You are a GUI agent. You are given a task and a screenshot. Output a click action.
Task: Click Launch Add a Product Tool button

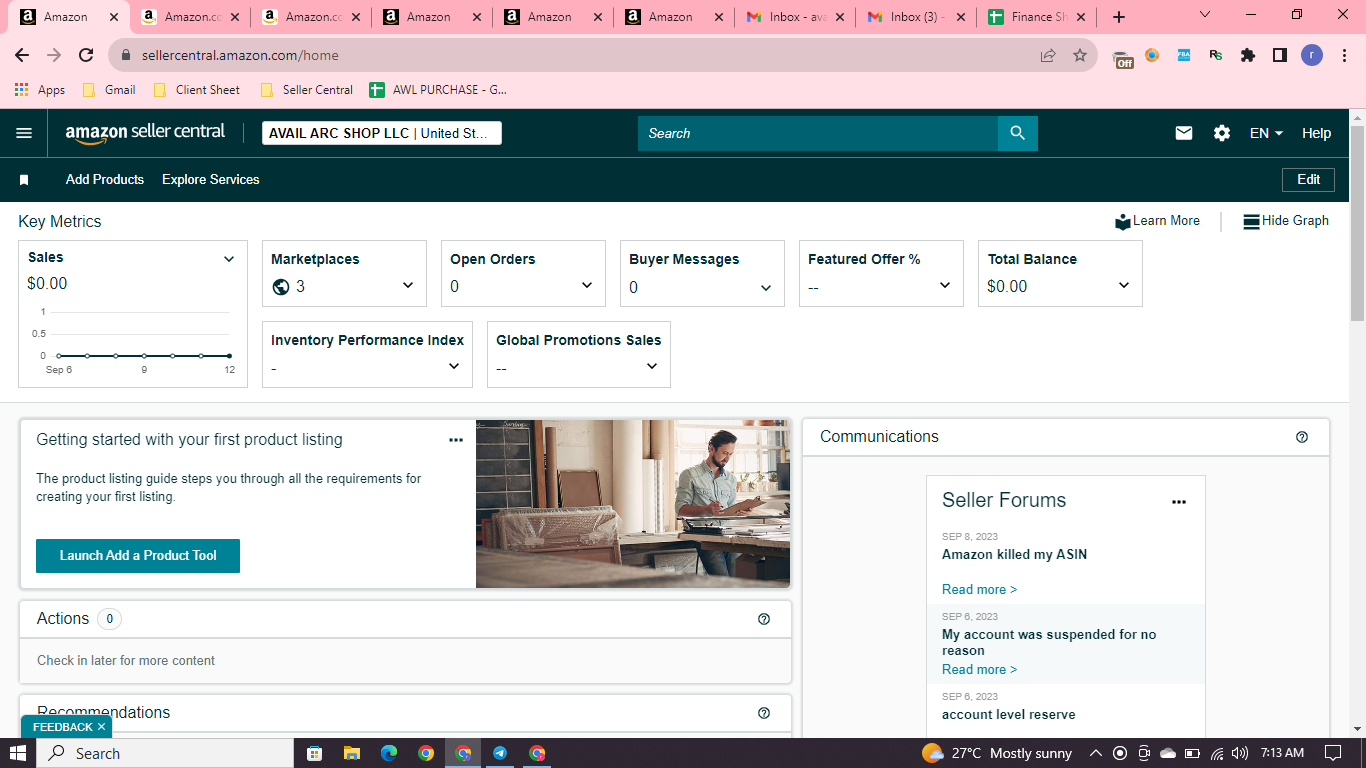pyautogui.click(x=138, y=556)
